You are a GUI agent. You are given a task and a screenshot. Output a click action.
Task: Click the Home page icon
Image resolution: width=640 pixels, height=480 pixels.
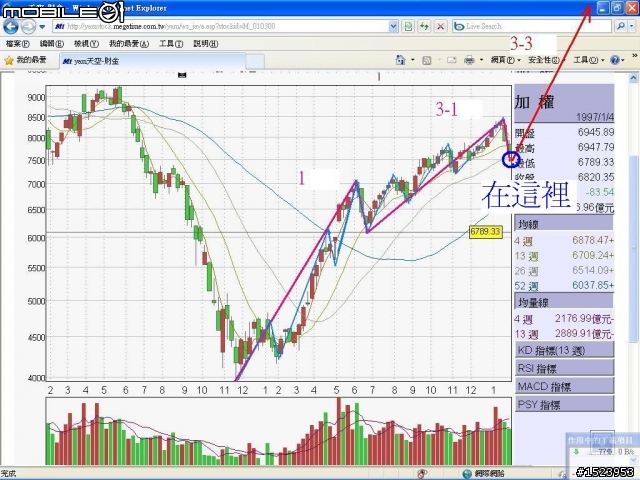tap(401, 60)
